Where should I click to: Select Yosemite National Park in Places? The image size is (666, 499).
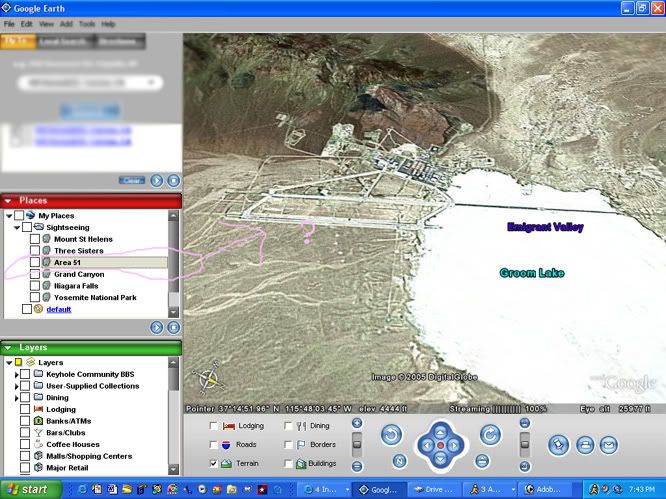pos(95,297)
